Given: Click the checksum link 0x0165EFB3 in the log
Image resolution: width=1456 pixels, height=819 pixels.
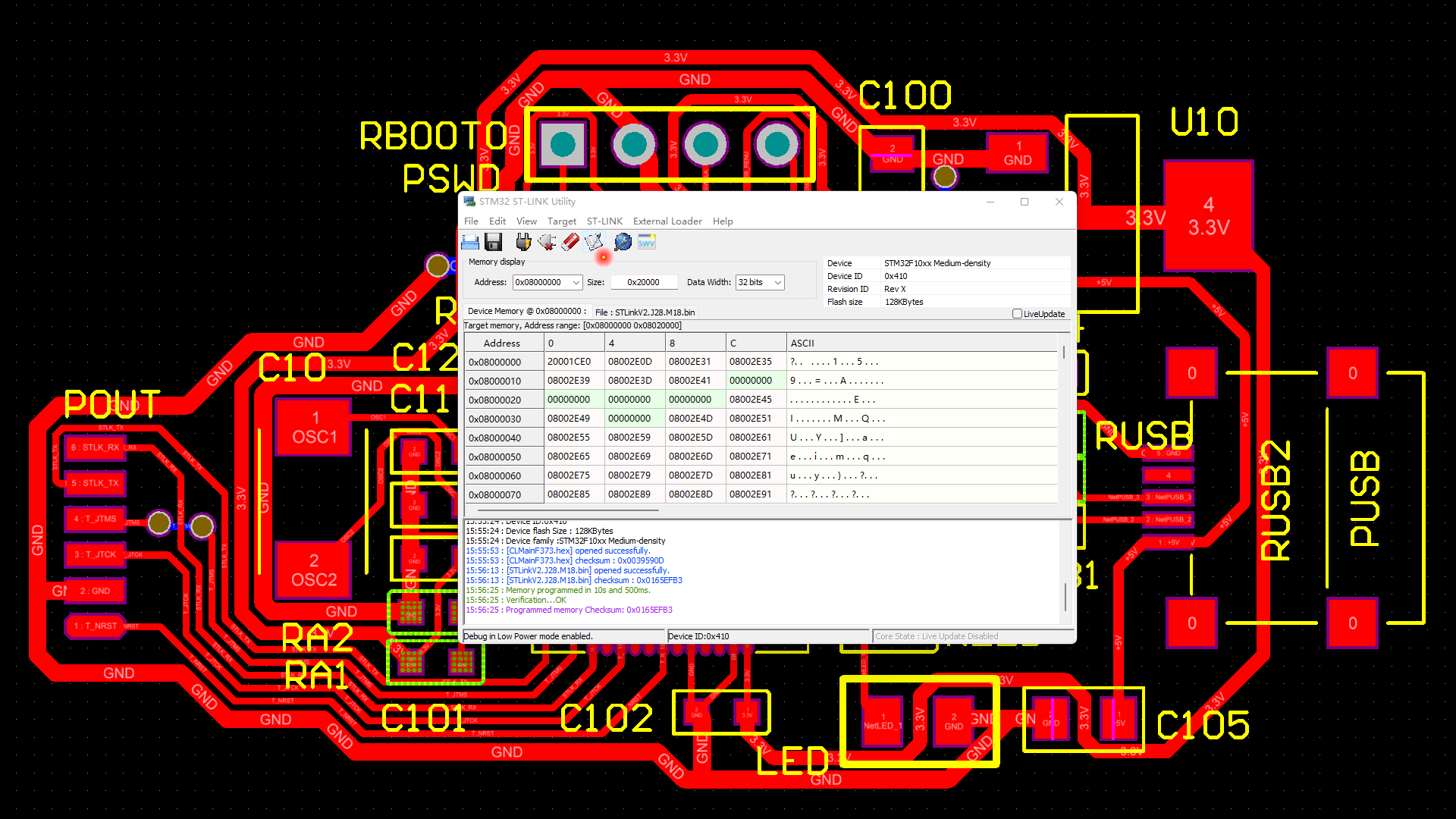Looking at the screenshot, I should [x=660, y=580].
